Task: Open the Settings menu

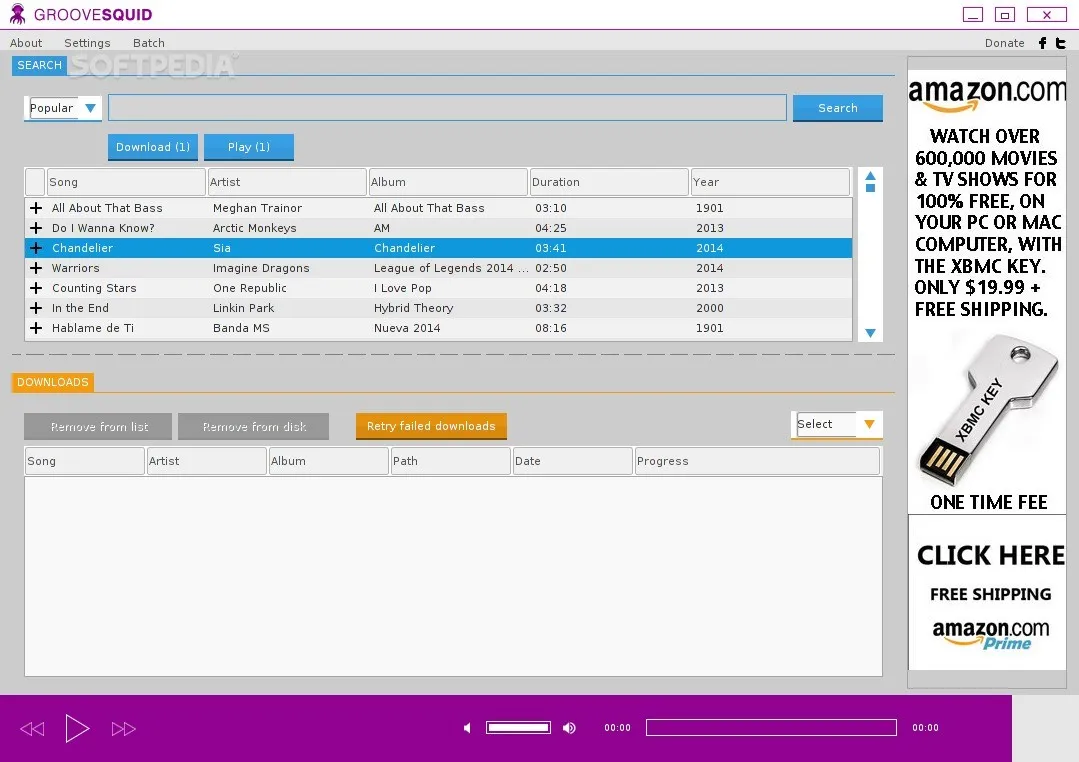Action: click(x=87, y=43)
